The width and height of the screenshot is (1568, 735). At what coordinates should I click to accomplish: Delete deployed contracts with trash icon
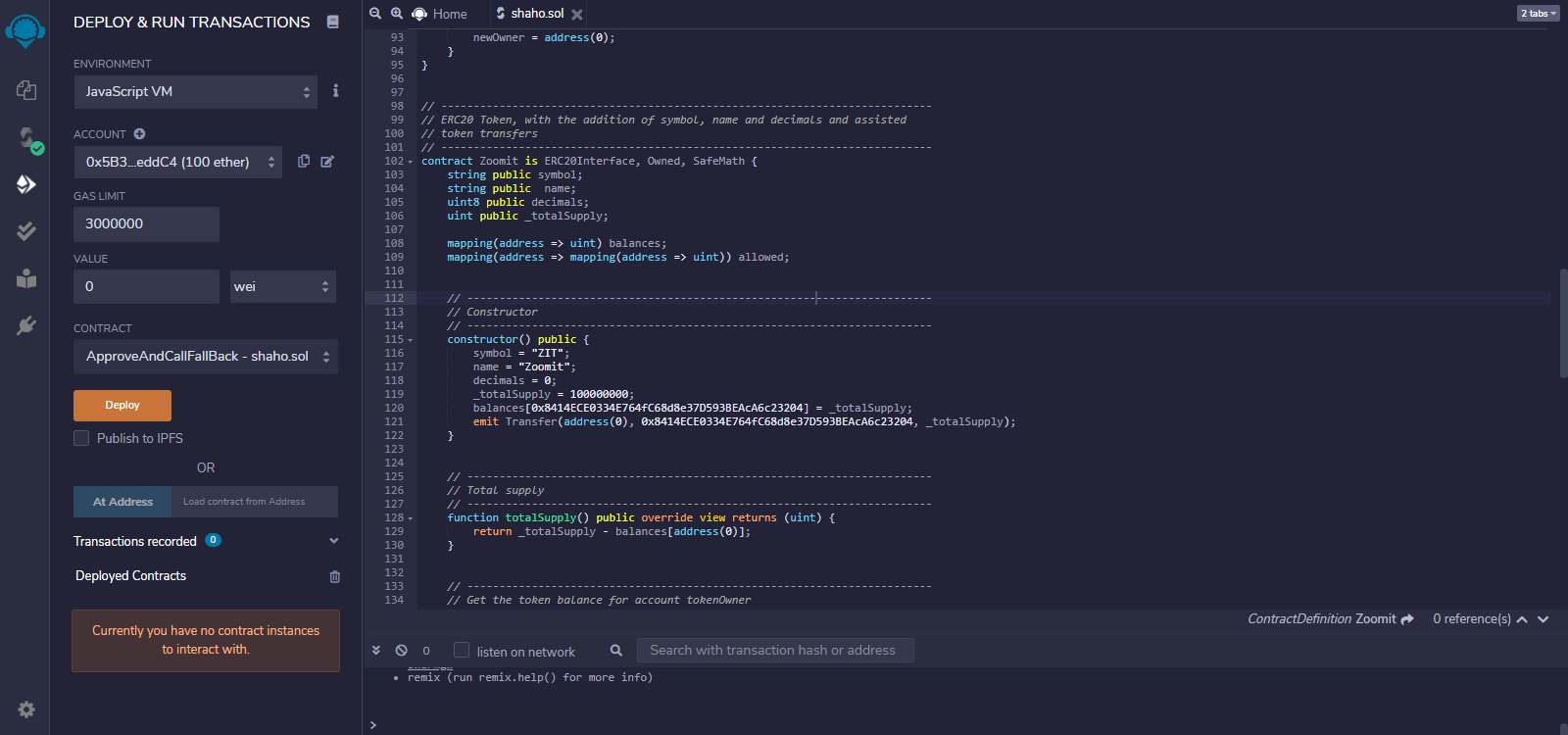(x=334, y=576)
